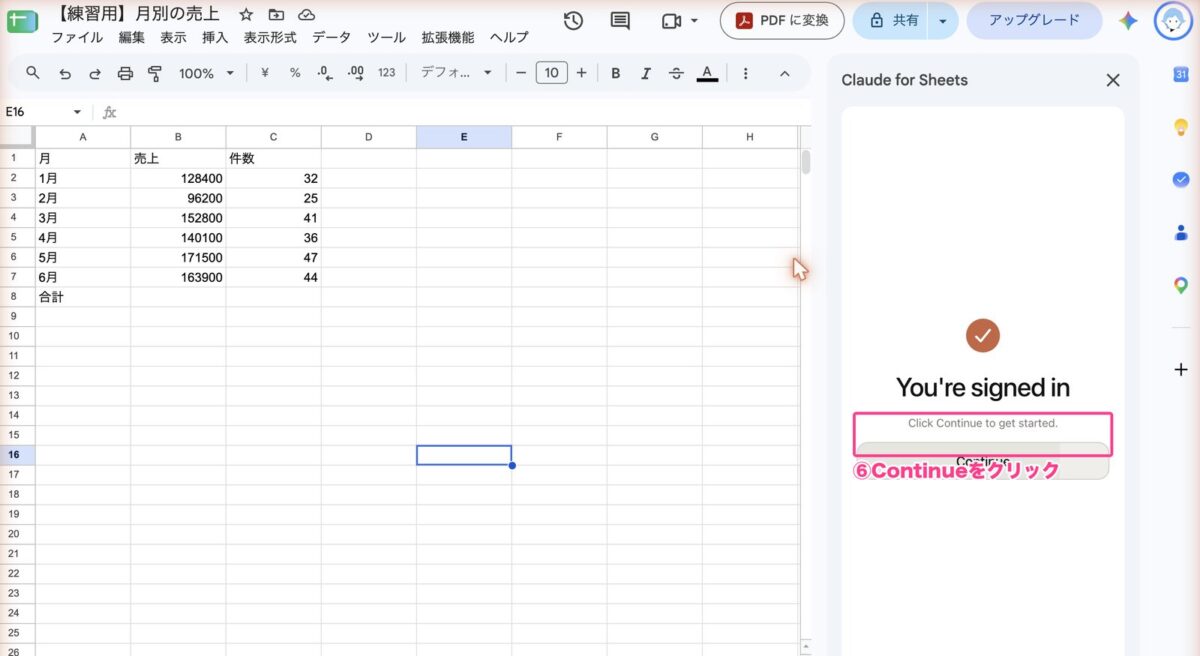
Task: Open the 123 number format menu
Action: (x=387, y=73)
